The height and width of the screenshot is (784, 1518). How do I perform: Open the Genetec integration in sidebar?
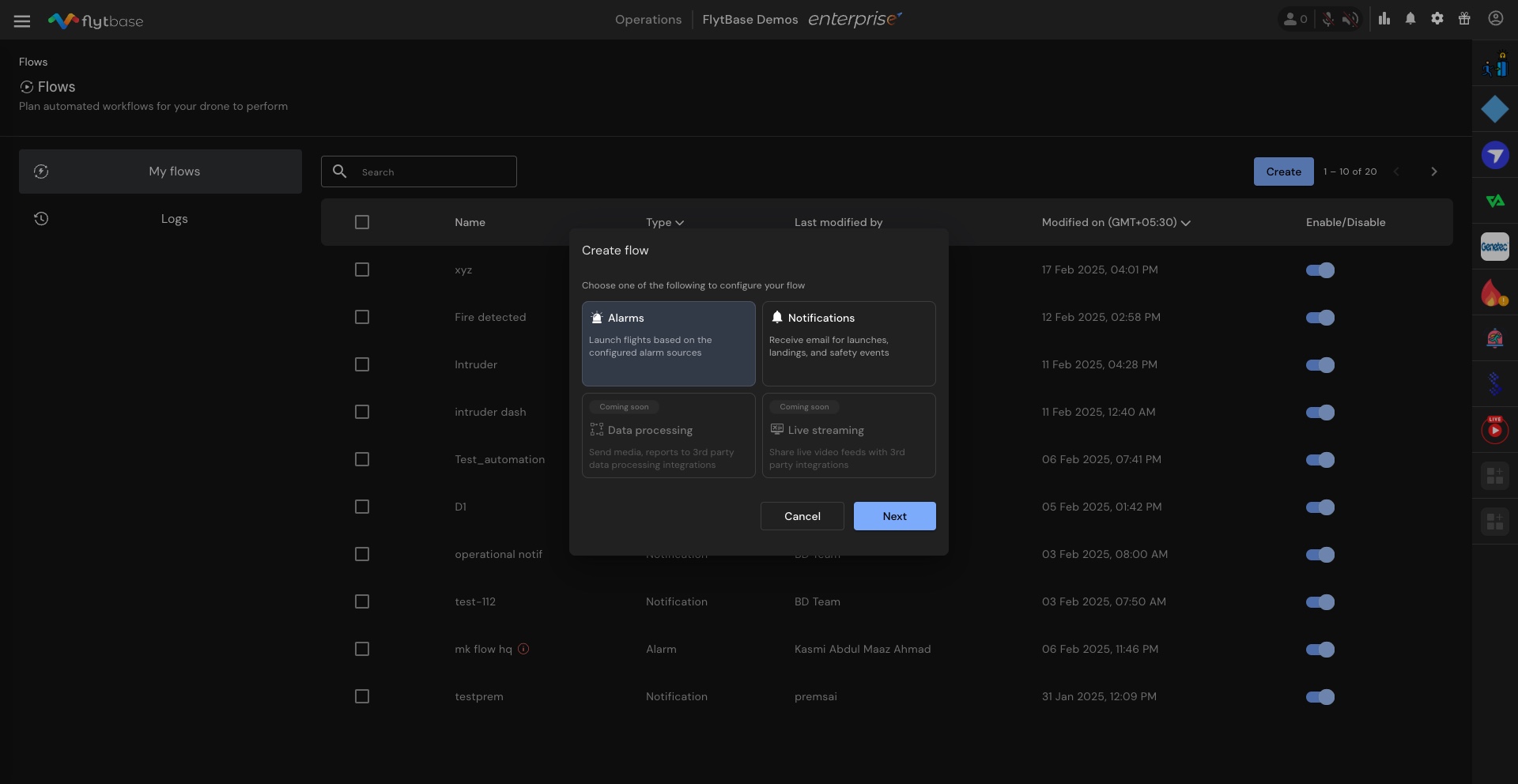(1494, 247)
